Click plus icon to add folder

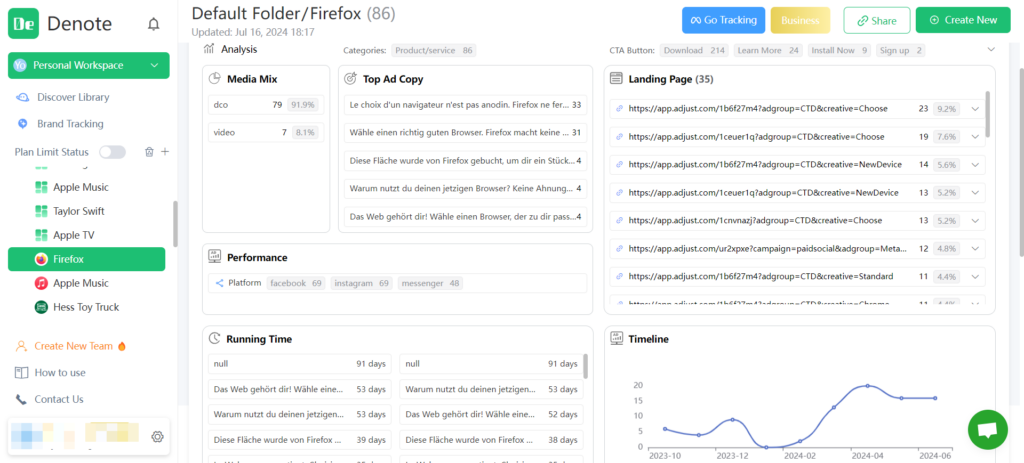tap(165, 152)
